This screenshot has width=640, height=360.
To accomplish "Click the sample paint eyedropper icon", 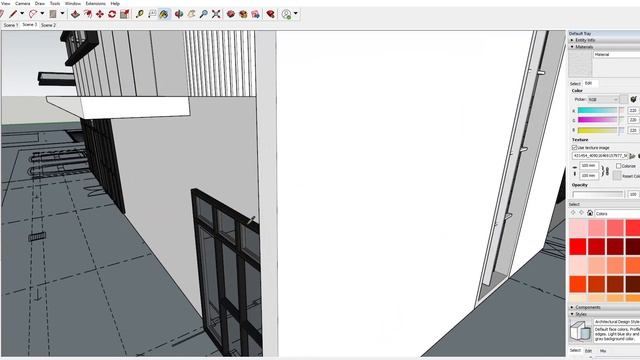I will tap(633, 99).
